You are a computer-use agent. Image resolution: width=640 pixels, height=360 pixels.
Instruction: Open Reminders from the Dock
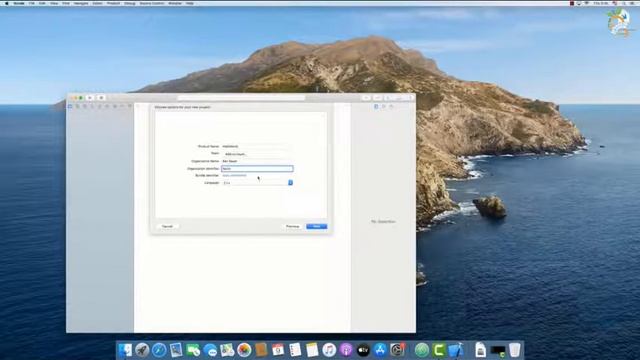click(x=295, y=350)
